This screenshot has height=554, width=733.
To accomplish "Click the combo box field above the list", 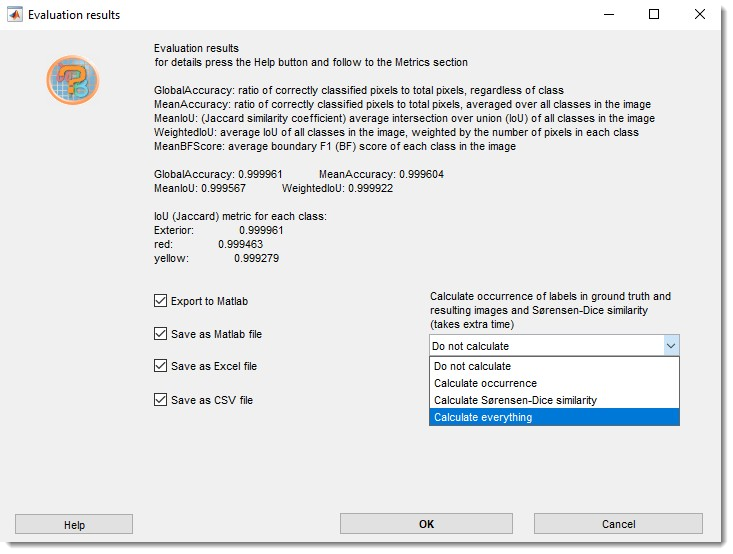I will [545, 346].
